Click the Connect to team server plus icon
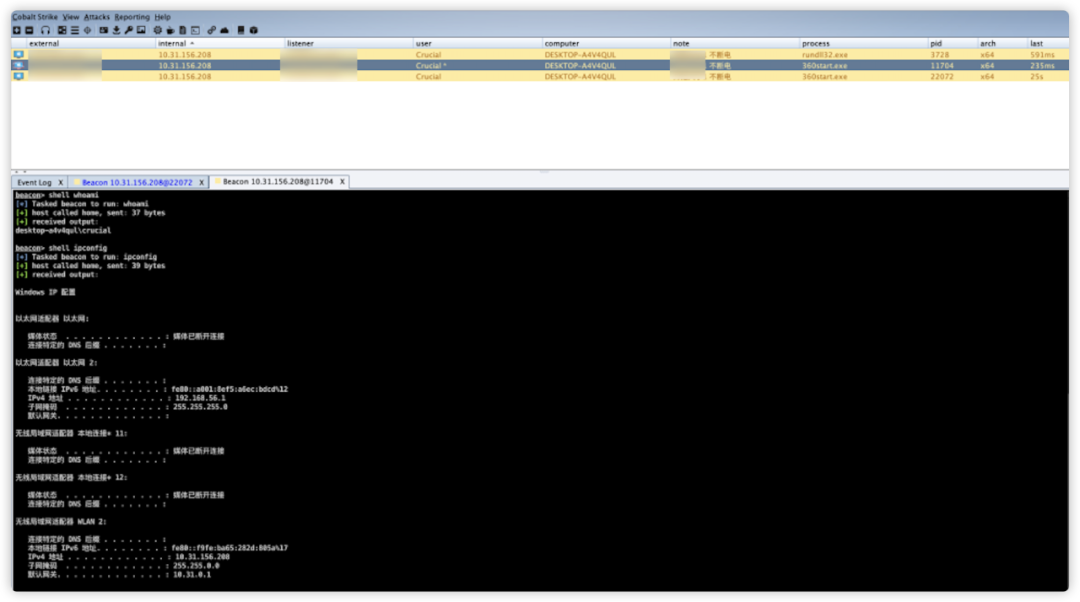Image resolution: width=1080 pixels, height=602 pixels. pos(17,30)
